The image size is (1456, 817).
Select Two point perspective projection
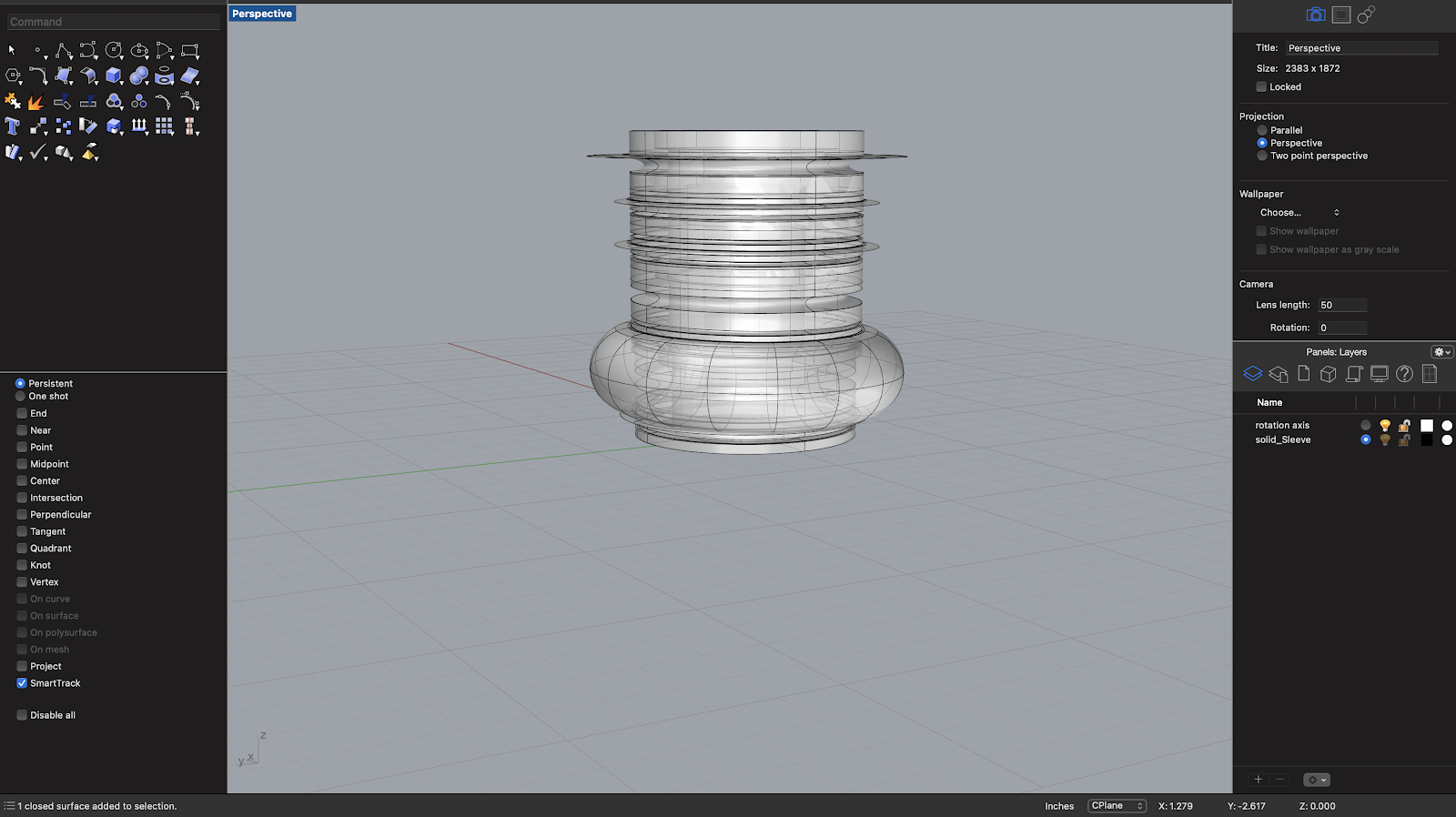(x=1262, y=156)
